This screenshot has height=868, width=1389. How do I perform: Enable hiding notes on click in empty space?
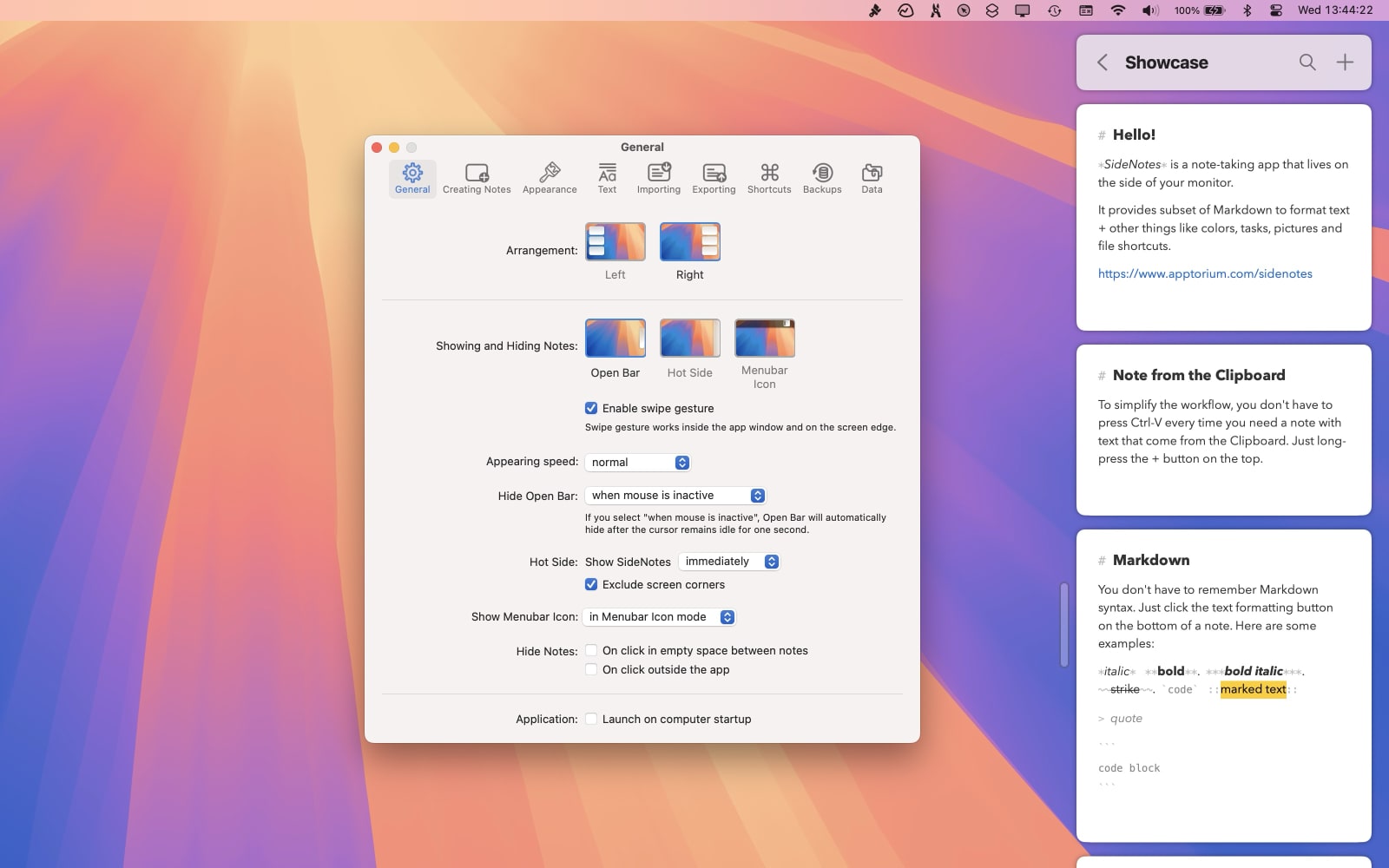591,650
